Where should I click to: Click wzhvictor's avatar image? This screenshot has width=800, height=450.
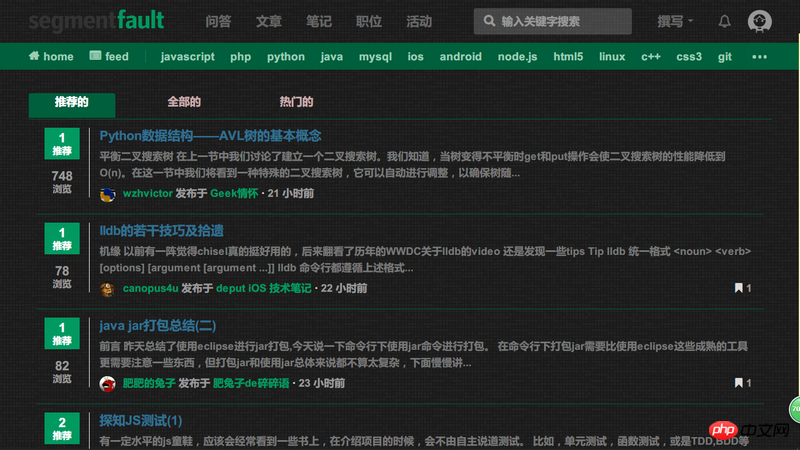pyautogui.click(x=107, y=194)
